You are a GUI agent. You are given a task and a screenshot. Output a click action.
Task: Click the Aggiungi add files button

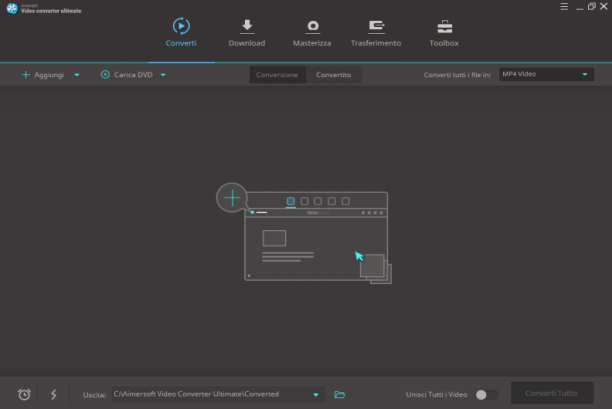point(43,75)
